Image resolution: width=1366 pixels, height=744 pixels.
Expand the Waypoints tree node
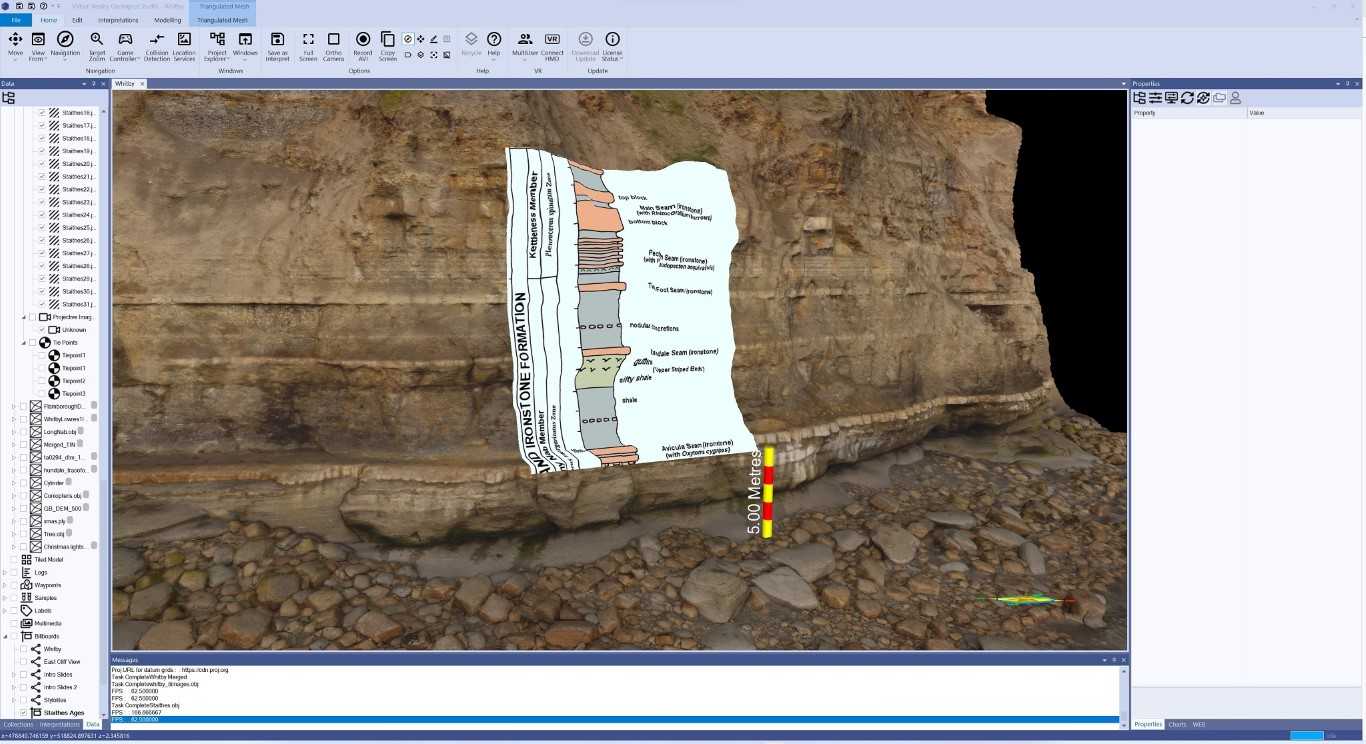(5, 585)
